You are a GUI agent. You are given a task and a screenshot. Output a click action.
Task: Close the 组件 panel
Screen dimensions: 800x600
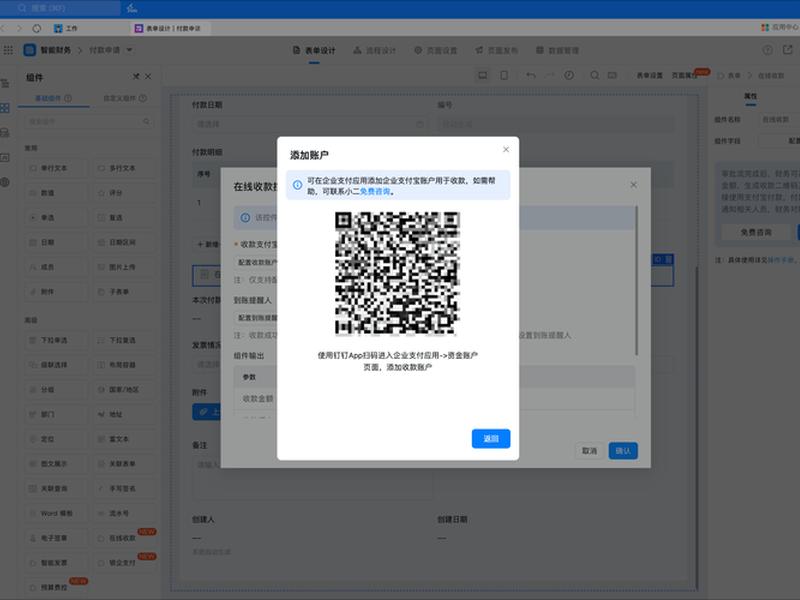pyautogui.click(x=148, y=77)
